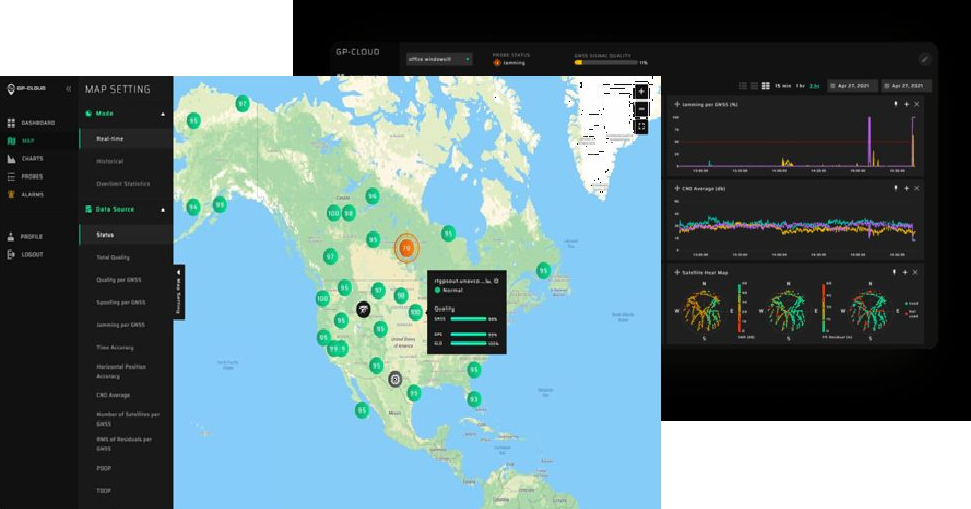Zoom out on the map
This screenshot has height=509, width=971.
click(x=641, y=109)
